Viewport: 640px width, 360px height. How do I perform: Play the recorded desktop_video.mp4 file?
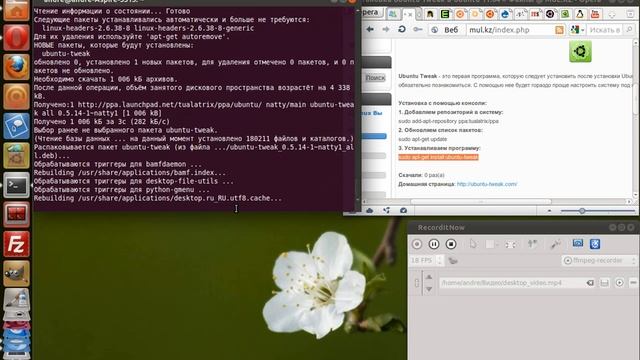[x=620, y=282]
